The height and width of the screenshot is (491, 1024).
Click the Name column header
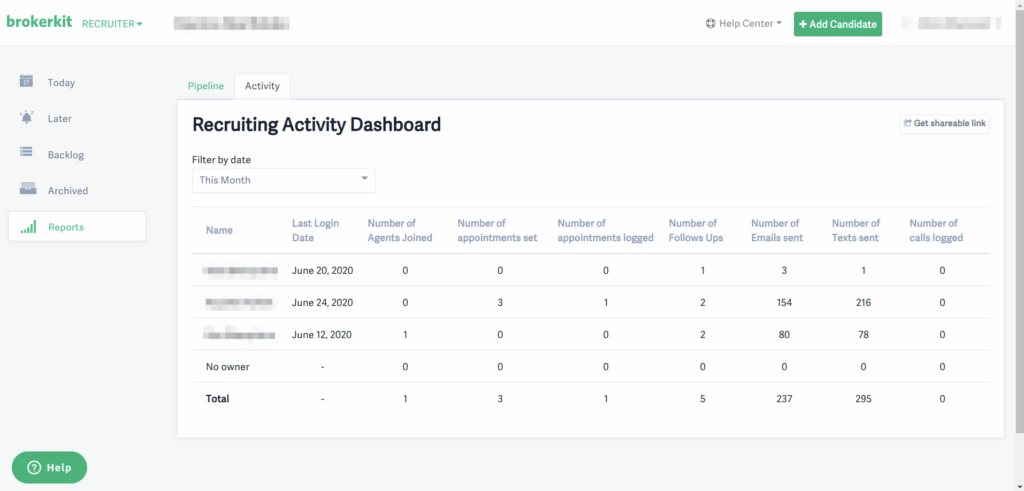point(219,230)
